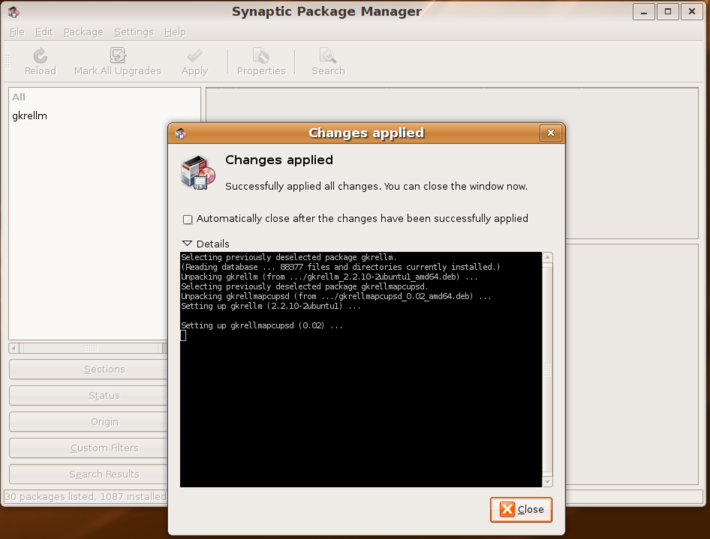Image resolution: width=710 pixels, height=539 pixels.
Task: Open the Package menu
Action: (x=83, y=32)
